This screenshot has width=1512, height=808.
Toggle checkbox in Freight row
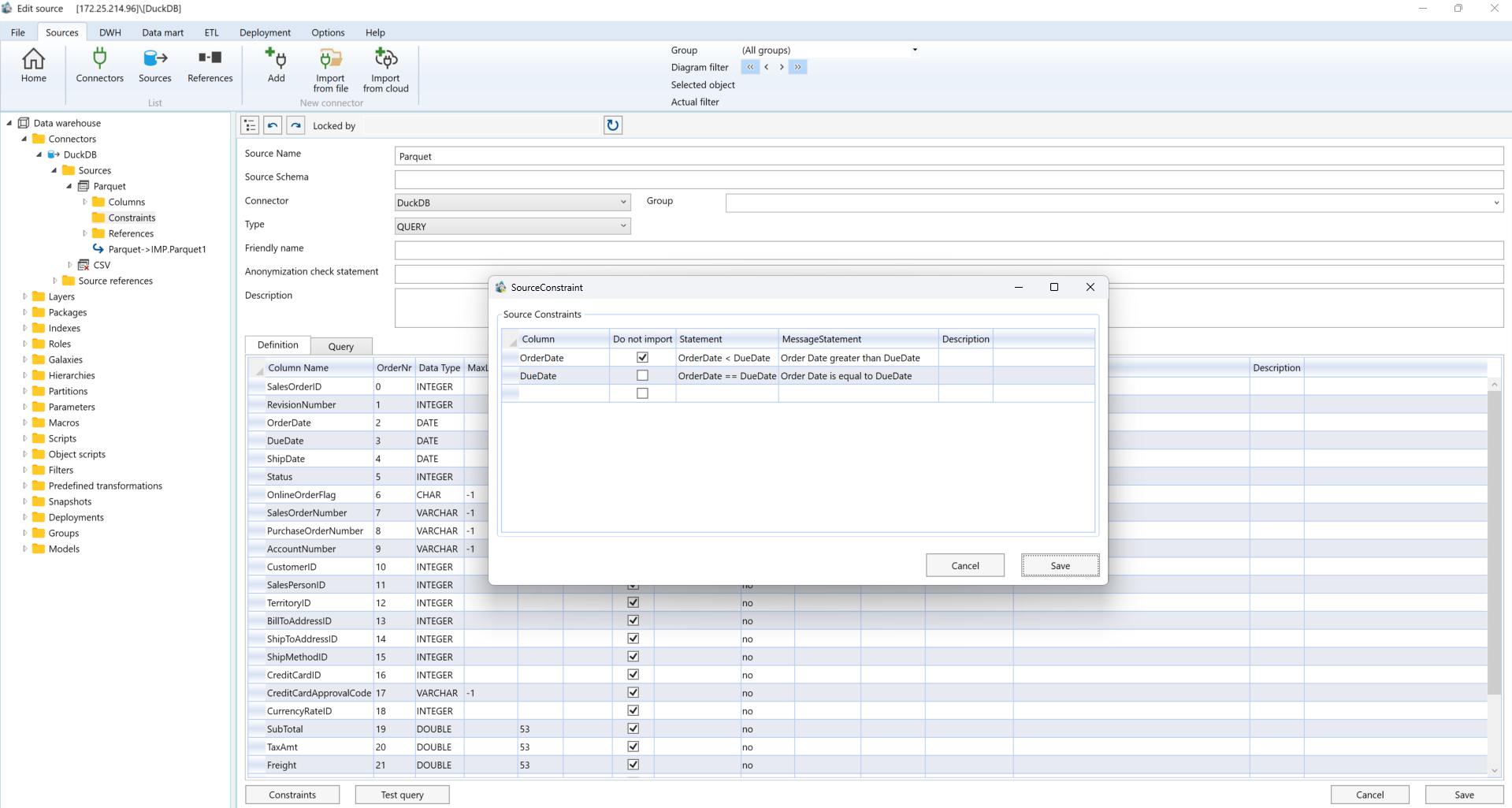tap(633, 765)
